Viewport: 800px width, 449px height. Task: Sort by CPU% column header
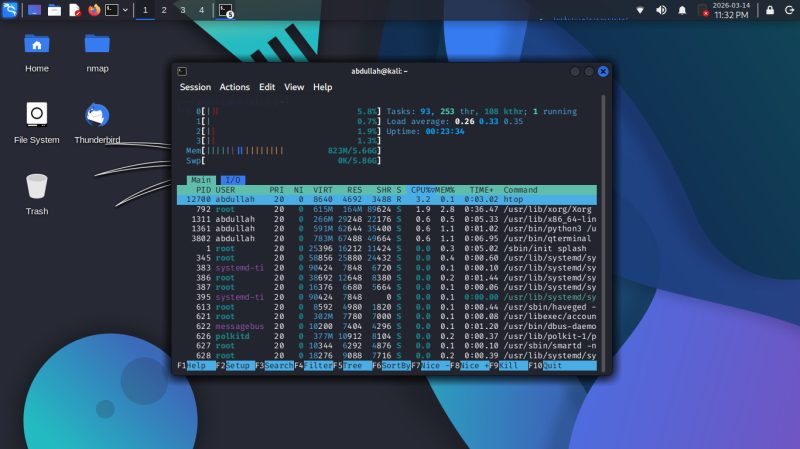421,190
